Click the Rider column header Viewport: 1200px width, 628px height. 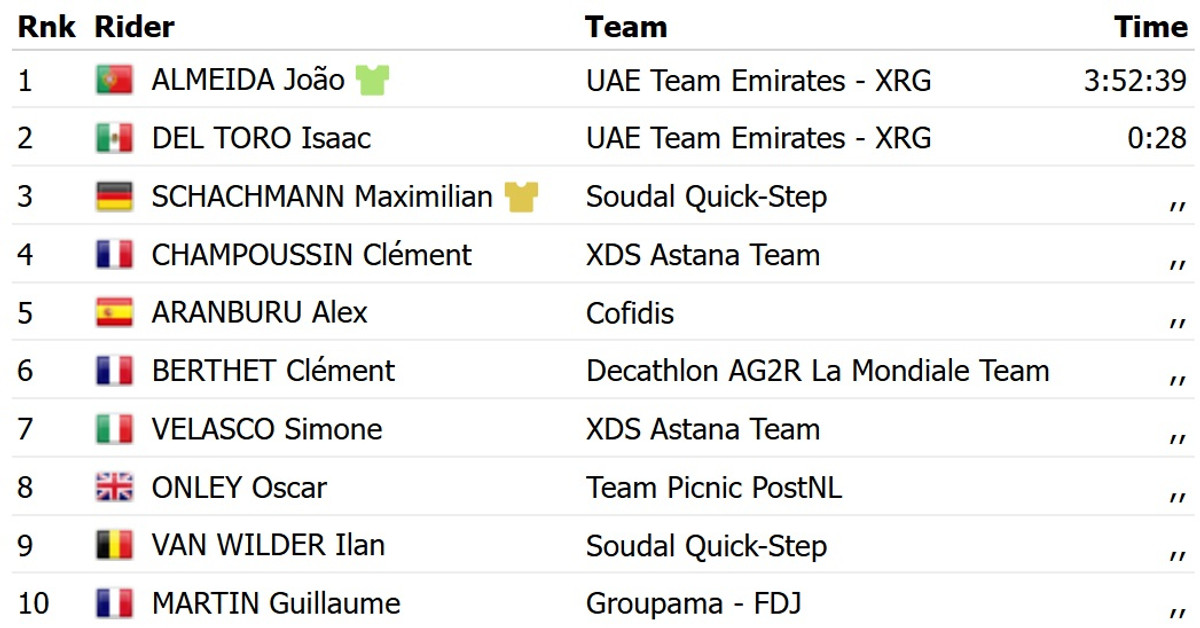pyautogui.click(x=134, y=27)
